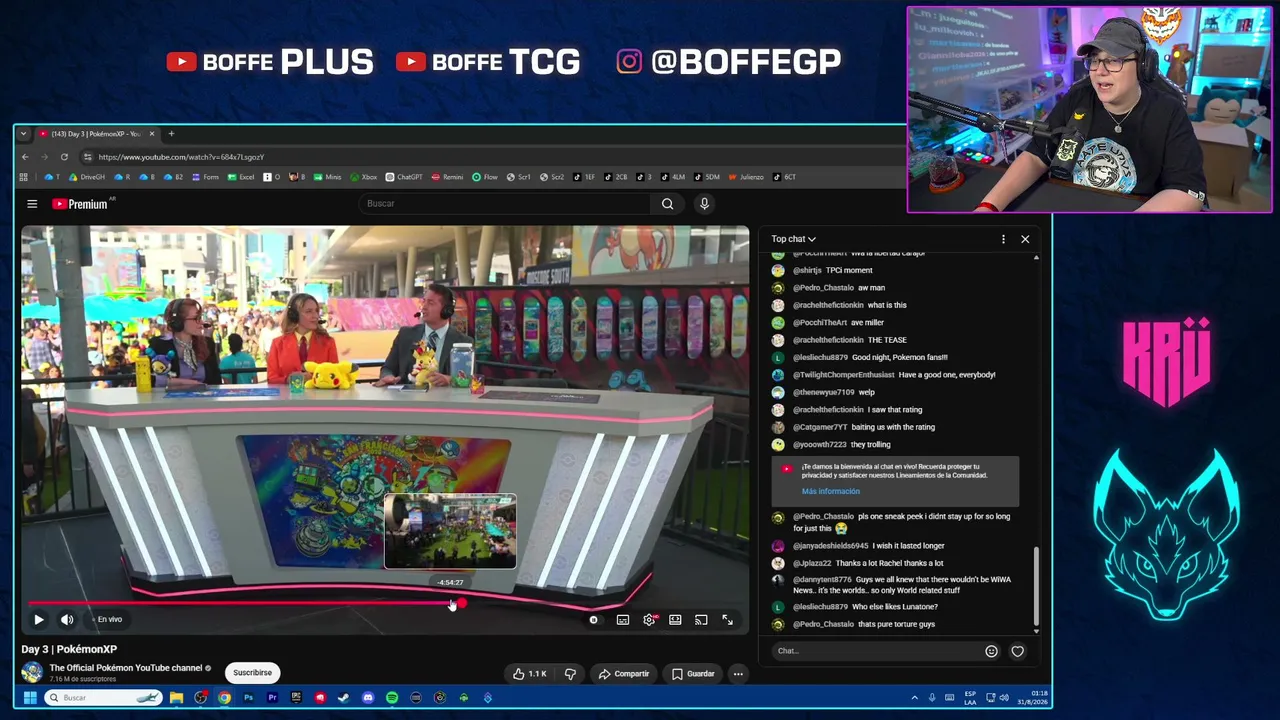The width and height of the screenshot is (1280, 720).
Task: Open Discord from the taskbar
Action: [368, 698]
